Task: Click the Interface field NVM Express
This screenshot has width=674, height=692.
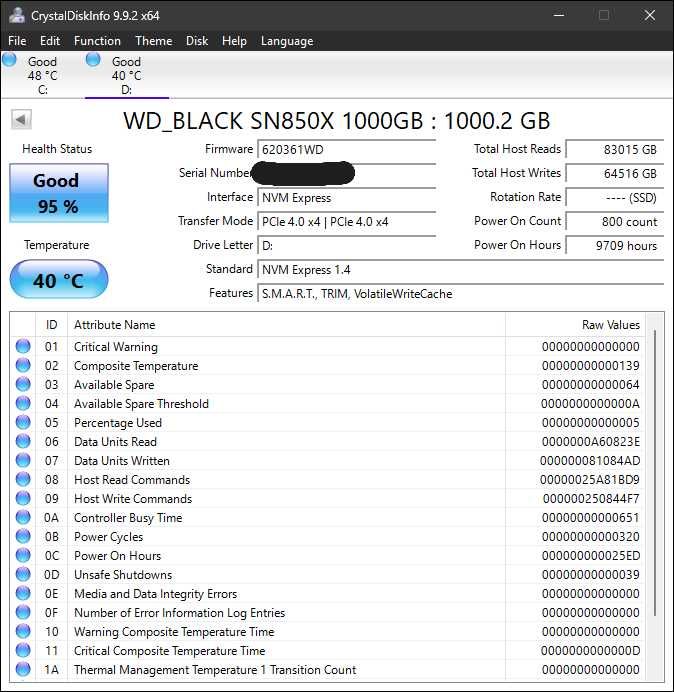Action: coord(347,198)
